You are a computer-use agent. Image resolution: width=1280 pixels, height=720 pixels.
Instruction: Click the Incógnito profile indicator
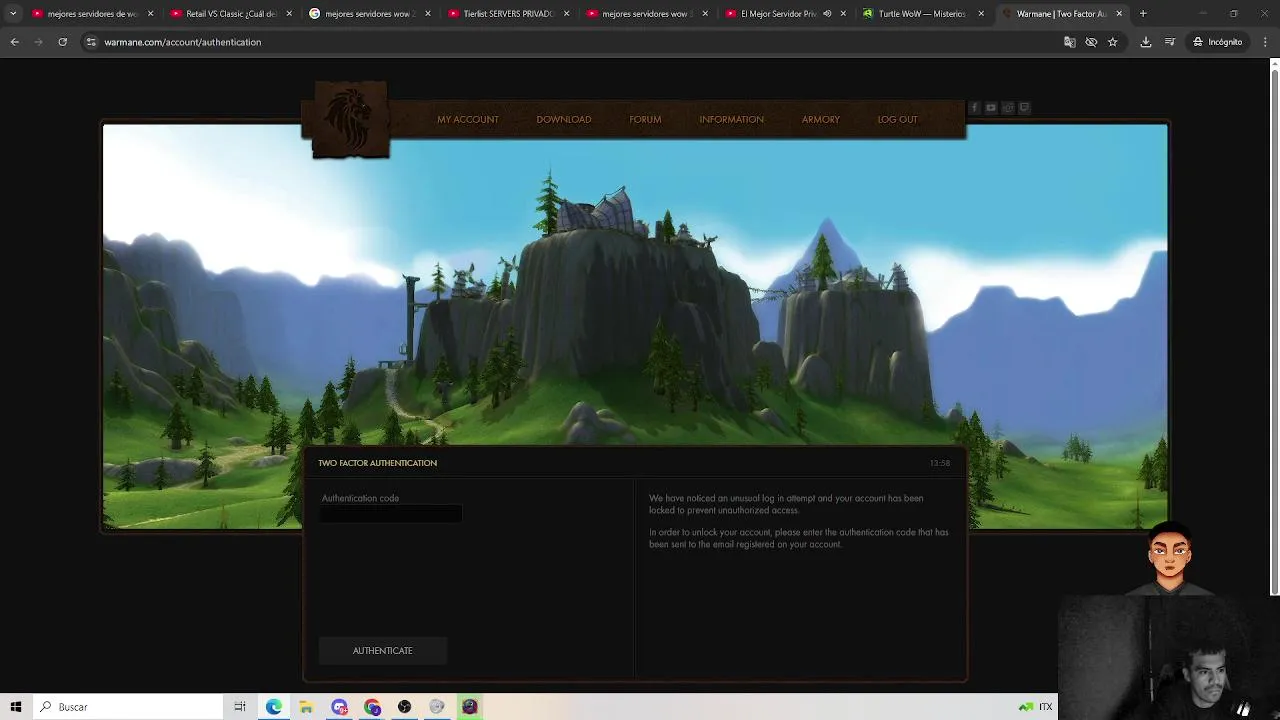point(1217,42)
